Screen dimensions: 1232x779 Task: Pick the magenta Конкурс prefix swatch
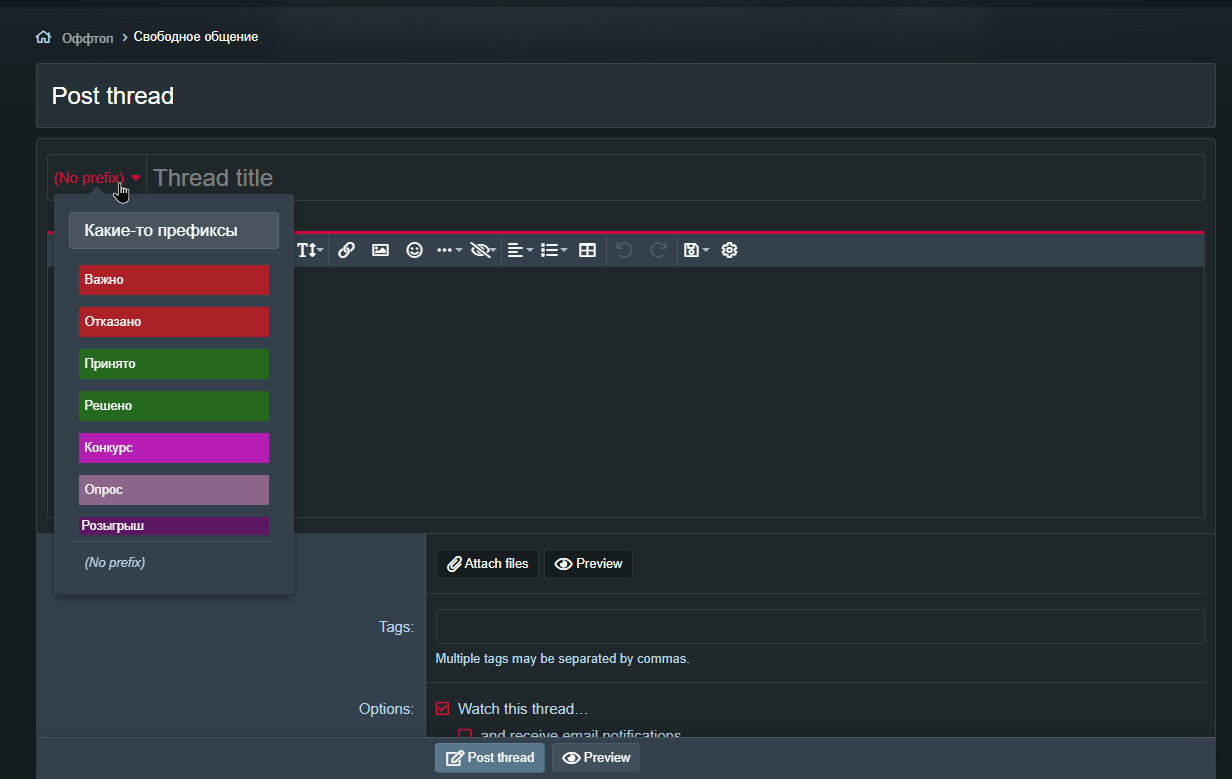point(174,448)
